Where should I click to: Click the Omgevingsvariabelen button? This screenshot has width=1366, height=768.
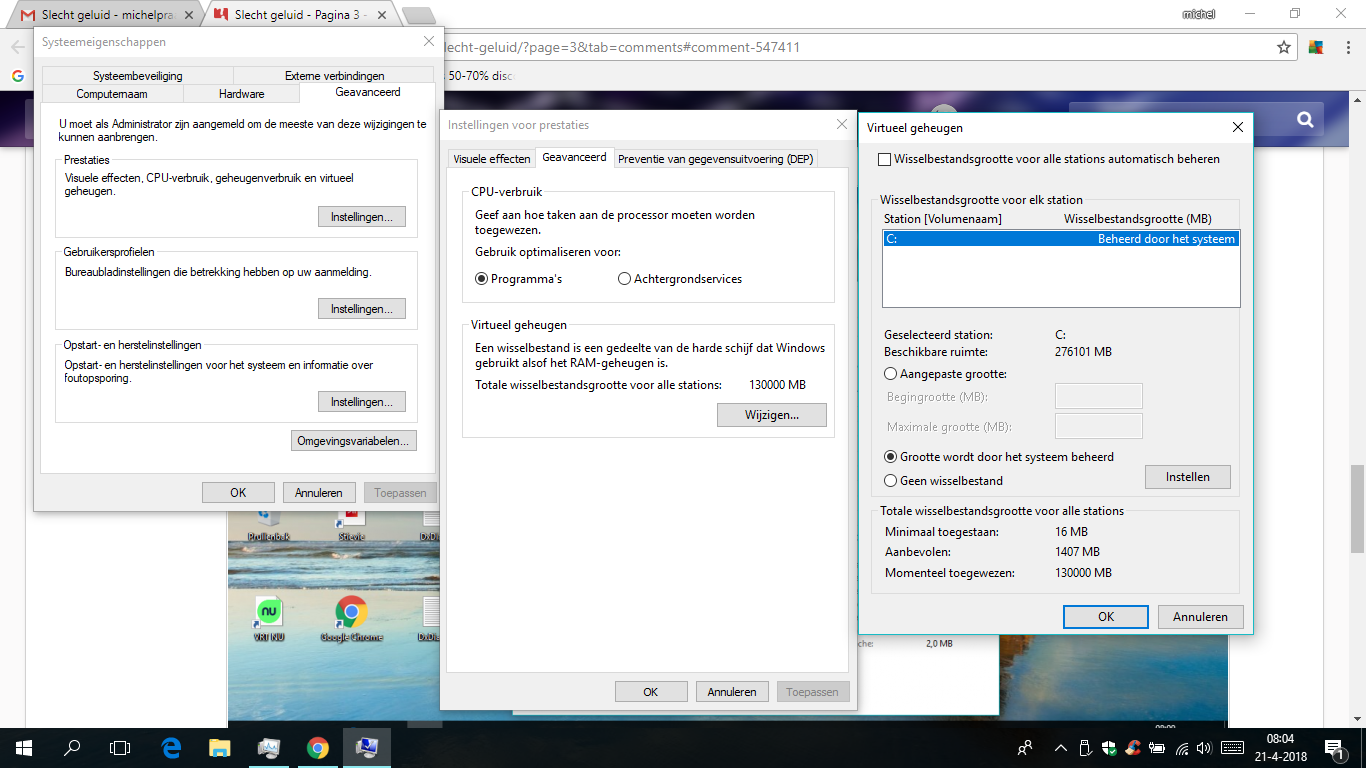pyautogui.click(x=355, y=441)
